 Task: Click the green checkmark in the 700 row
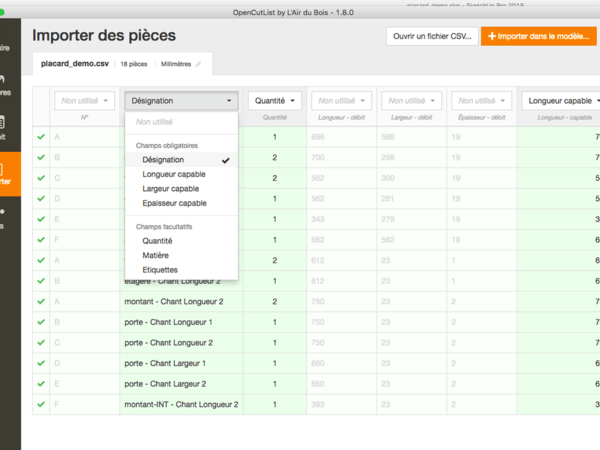[x=41, y=158]
